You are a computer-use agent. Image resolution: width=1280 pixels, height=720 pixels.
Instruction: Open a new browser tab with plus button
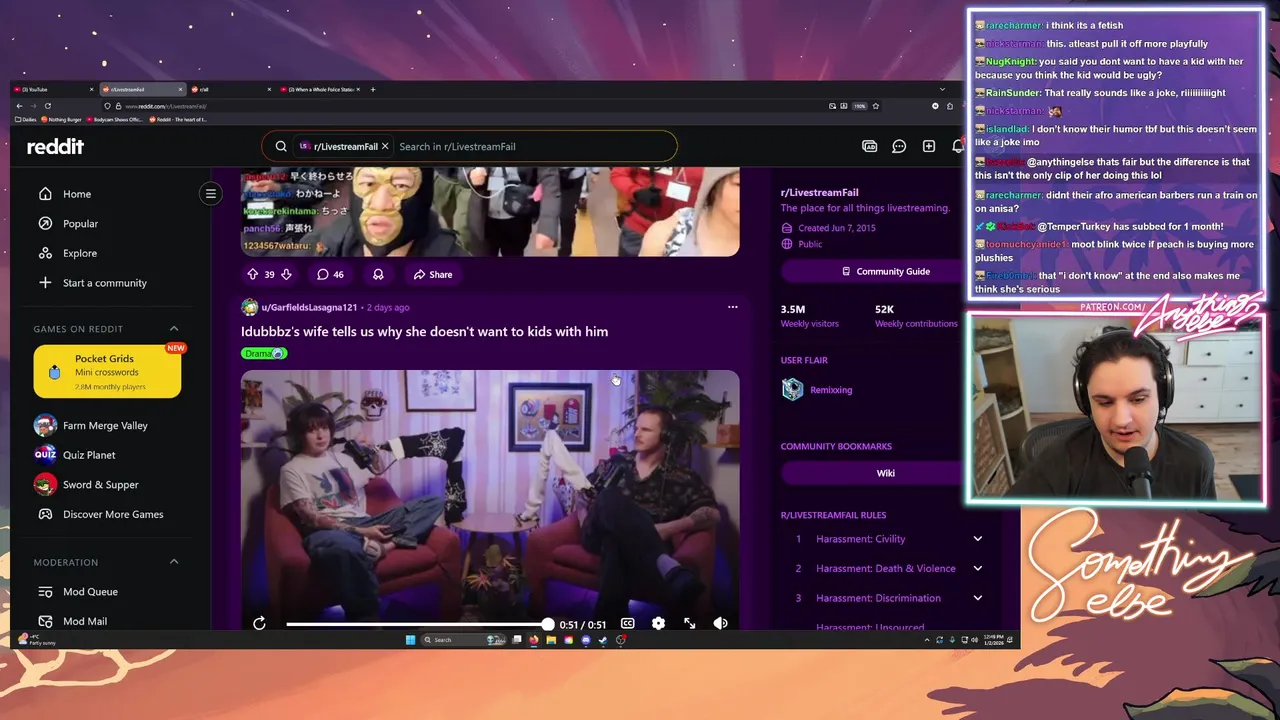tap(373, 89)
